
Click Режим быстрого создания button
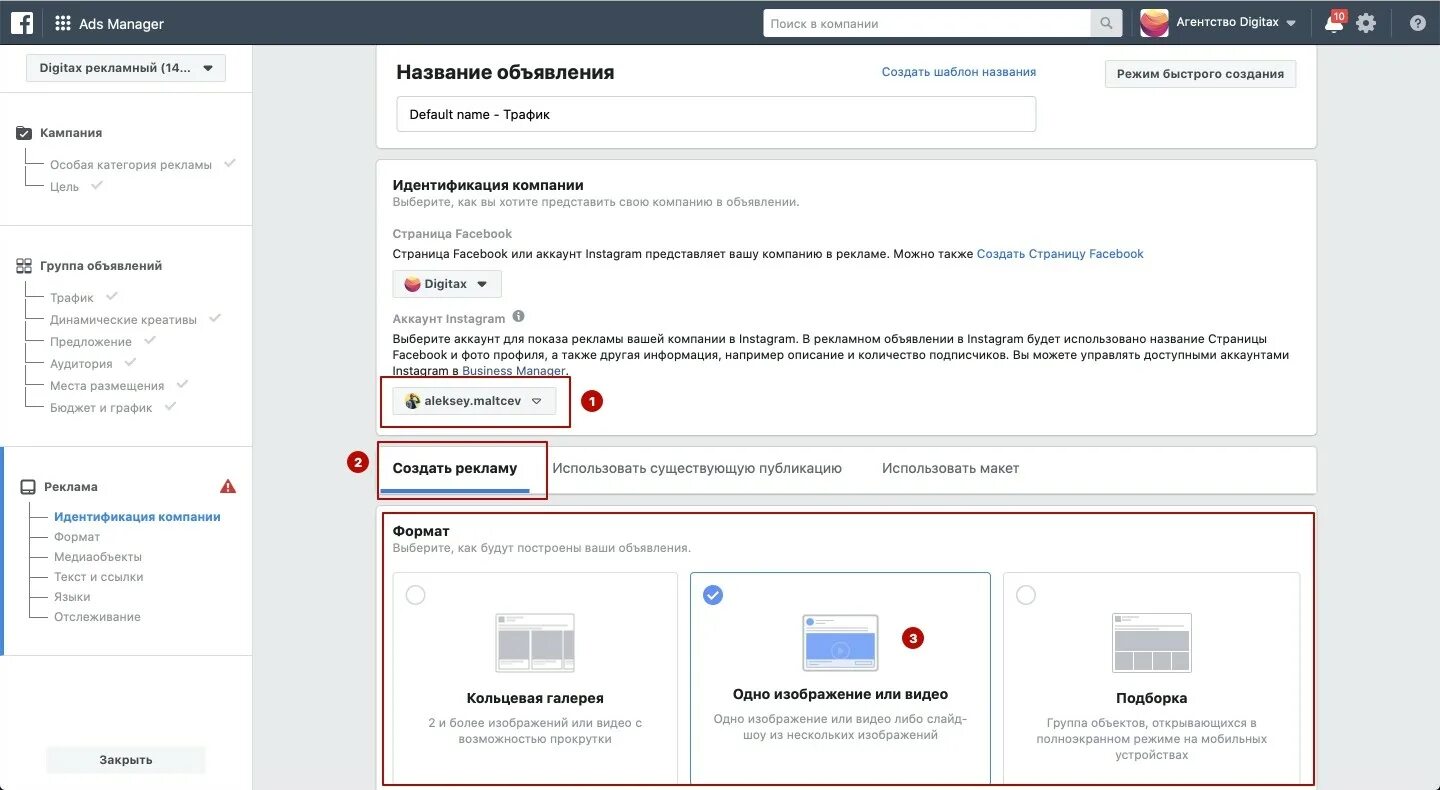click(x=1200, y=74)
